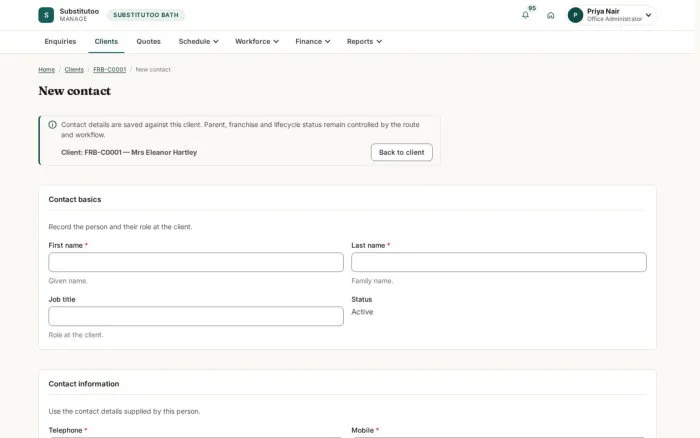
Task: Click the 'Office Administrator' role text
Action: pos(614,19)
